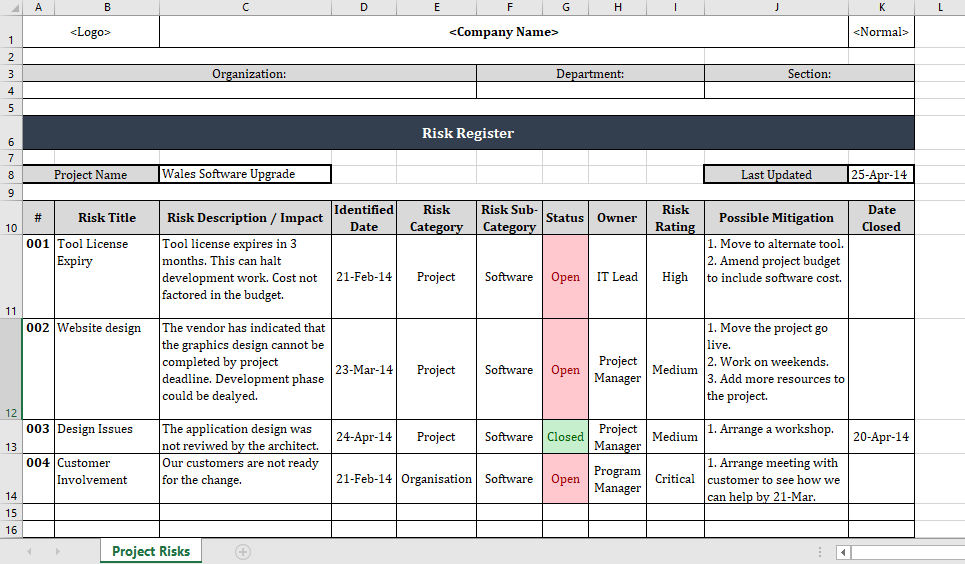
Task: Select the Critical risk rating cell
Action: (x=675, y=479)
